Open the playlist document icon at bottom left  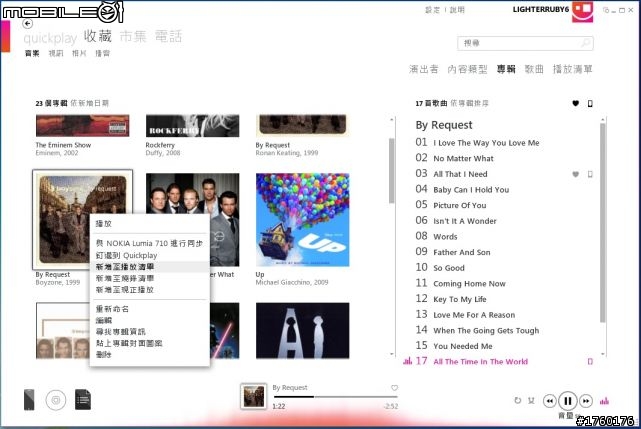tap(83, 400)
